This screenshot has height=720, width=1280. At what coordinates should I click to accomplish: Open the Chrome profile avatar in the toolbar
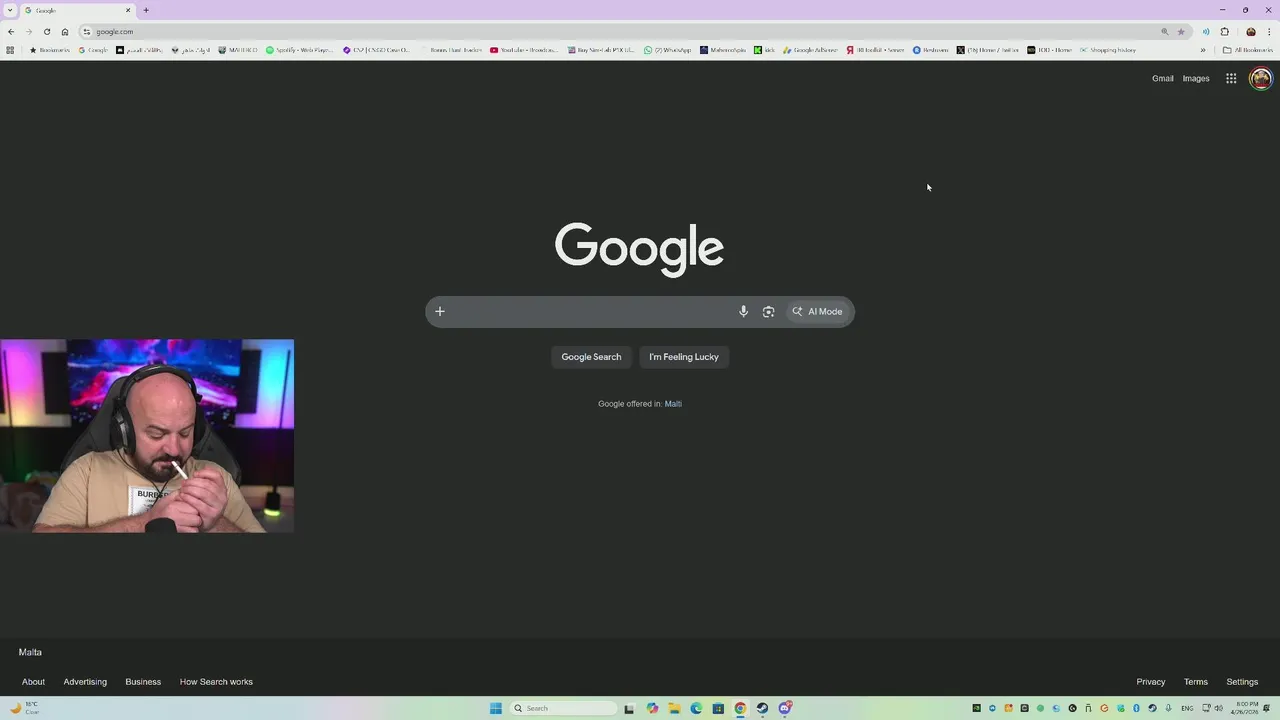click(1250, 31)
